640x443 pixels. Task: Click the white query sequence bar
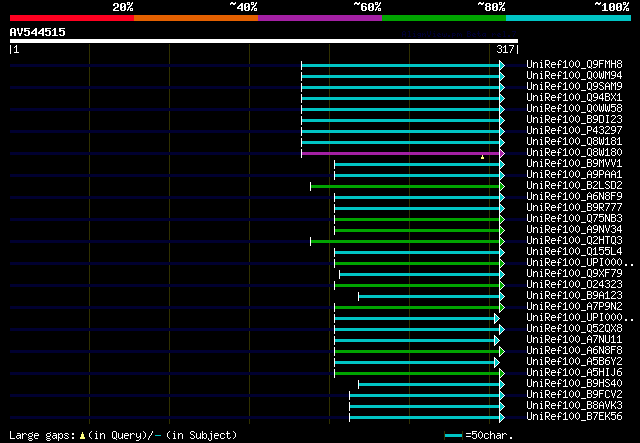click(264, 41)
